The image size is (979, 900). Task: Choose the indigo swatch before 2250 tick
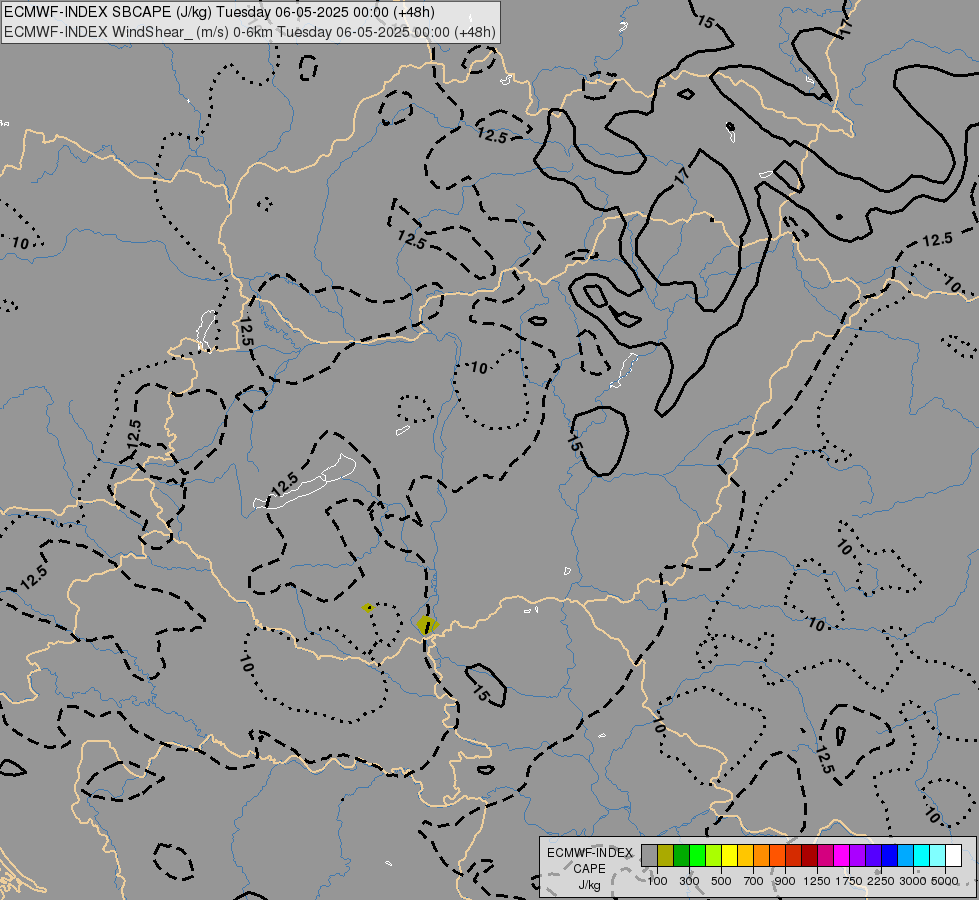(x=873, y=856)
